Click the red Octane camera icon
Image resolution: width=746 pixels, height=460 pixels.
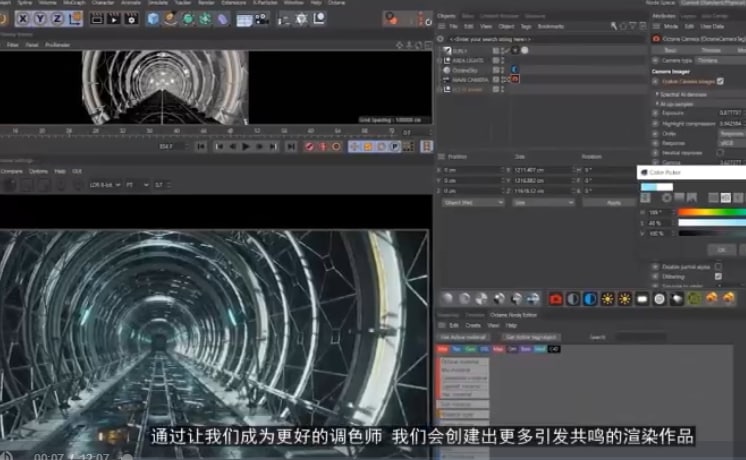[x=555, y=299]
